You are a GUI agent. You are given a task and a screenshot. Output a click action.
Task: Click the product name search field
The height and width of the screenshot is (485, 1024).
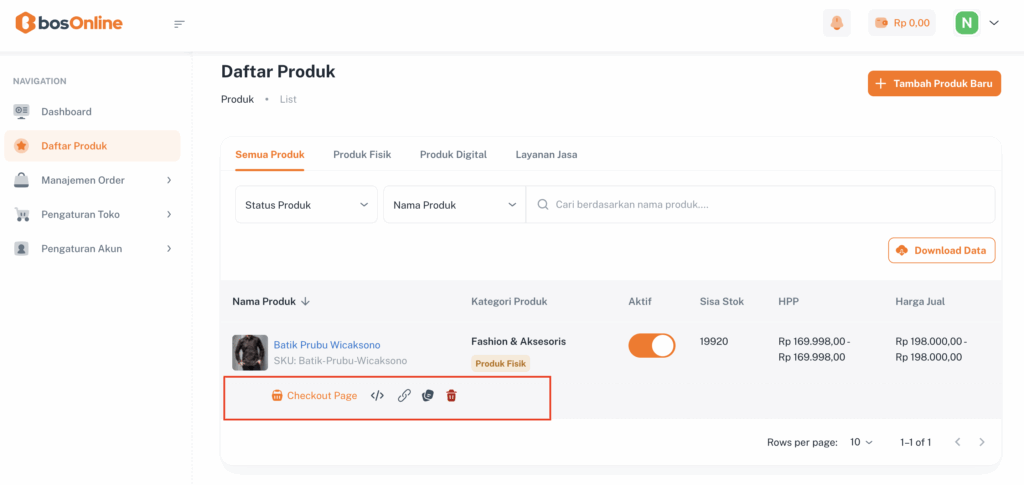(760, 205)
